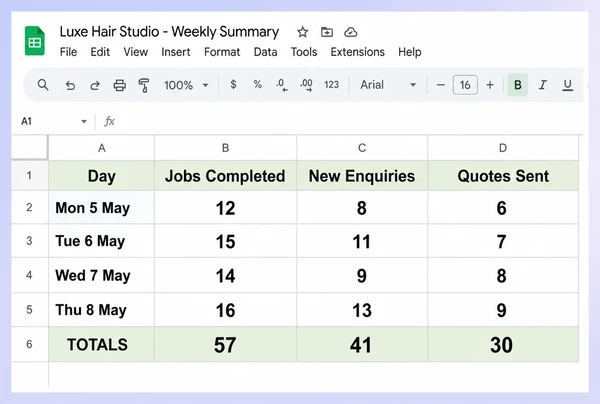Open more number formats 123
The height and width of the screenshot is (404, 600).
tap(331, 85)
